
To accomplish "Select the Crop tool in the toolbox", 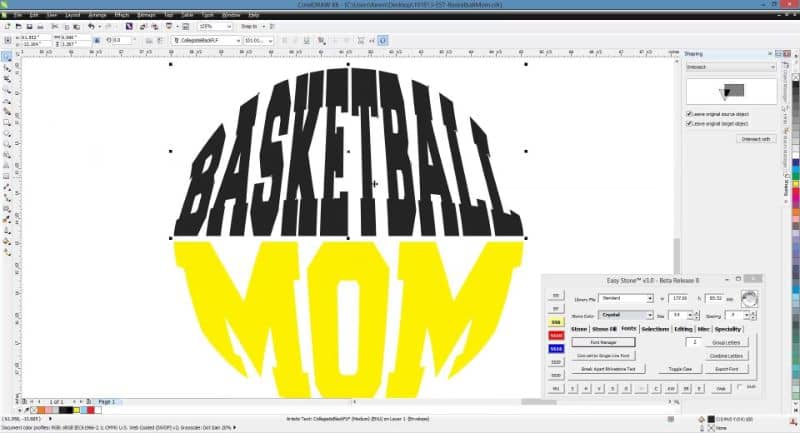I will (7, 79).
